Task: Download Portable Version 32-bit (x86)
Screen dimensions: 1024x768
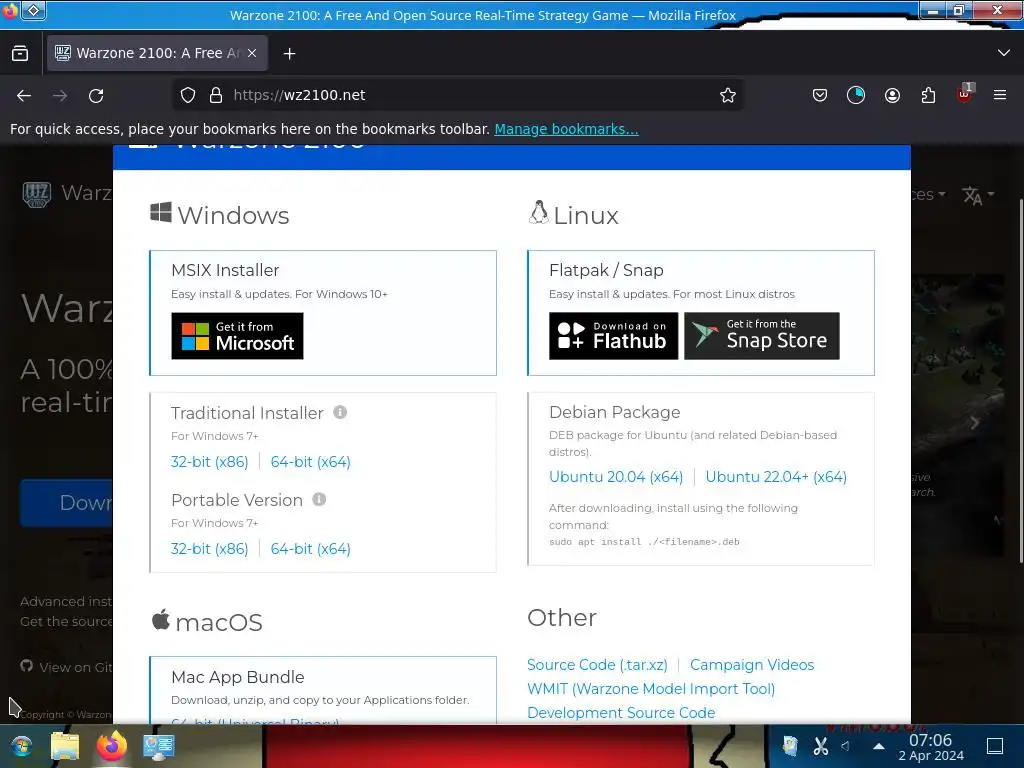Action: 210,549
